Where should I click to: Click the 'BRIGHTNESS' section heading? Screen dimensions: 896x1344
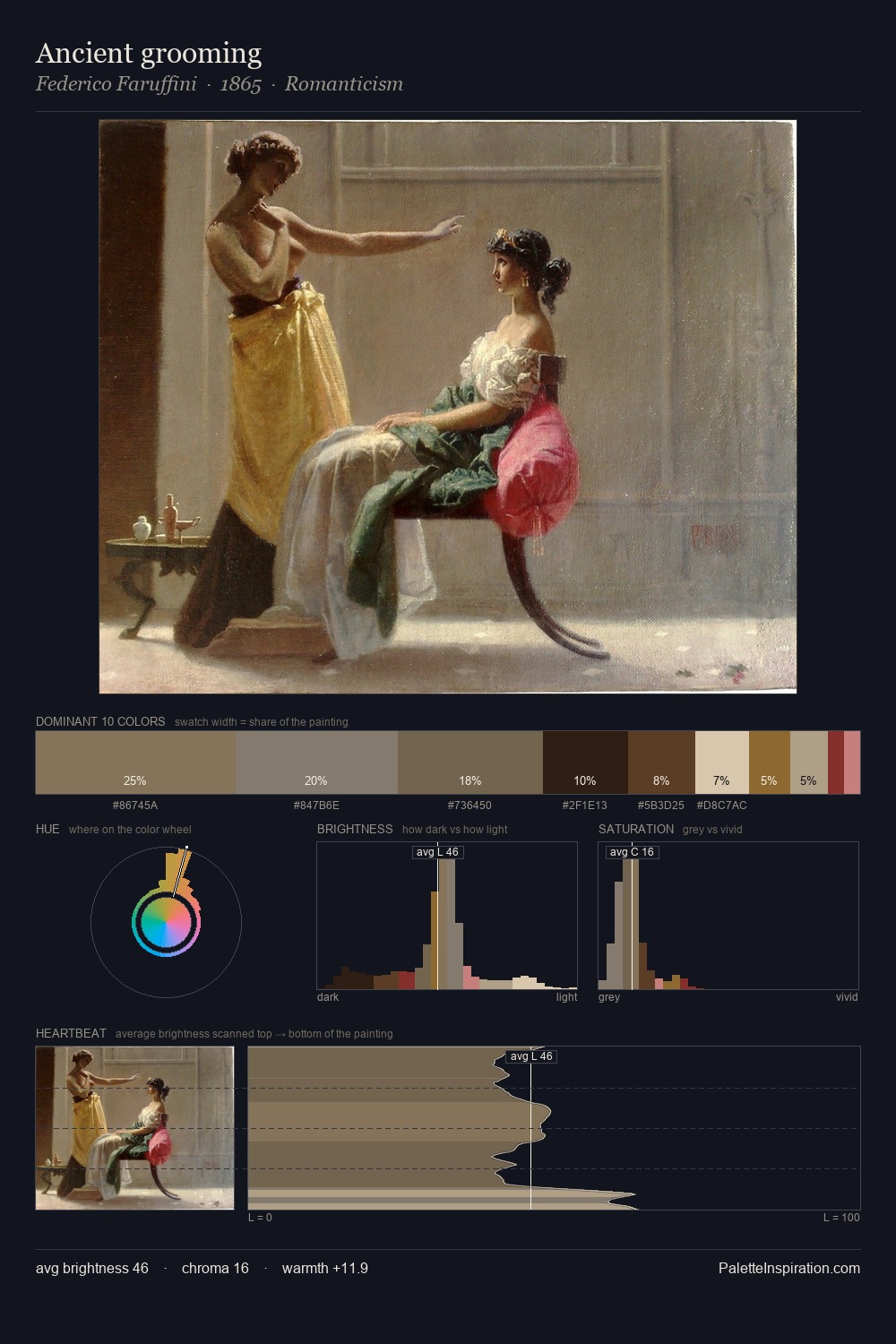point(355,829)
